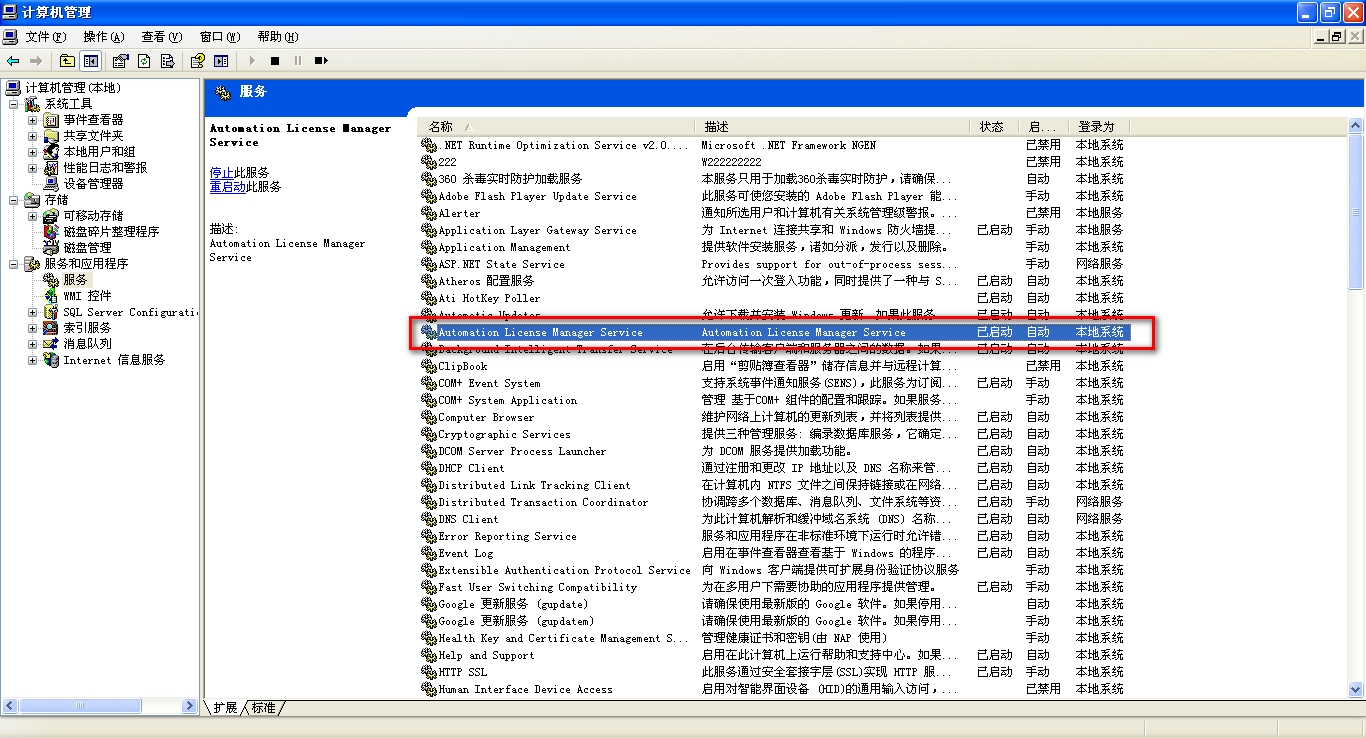Expand the Internet 信息服务 node
Screen dimensions: 1366x738
tap(32, 360)
